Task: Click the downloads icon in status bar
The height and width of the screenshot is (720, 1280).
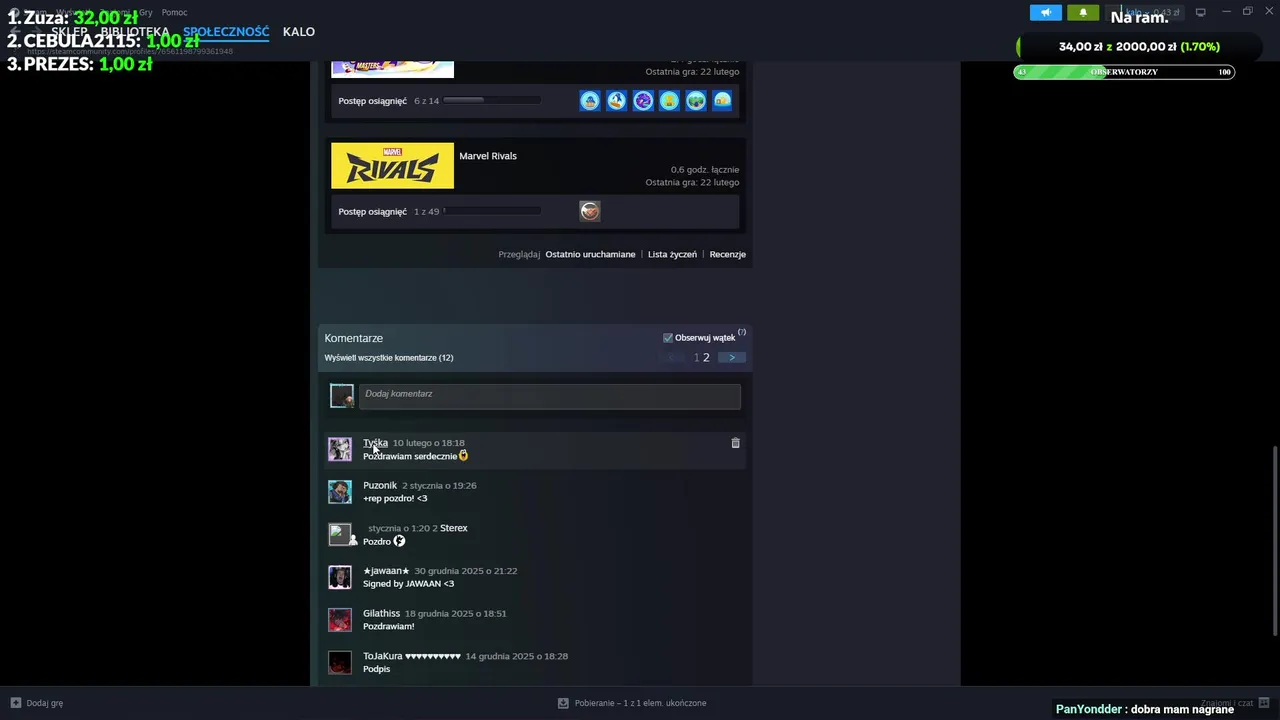Action: point(563,703)
